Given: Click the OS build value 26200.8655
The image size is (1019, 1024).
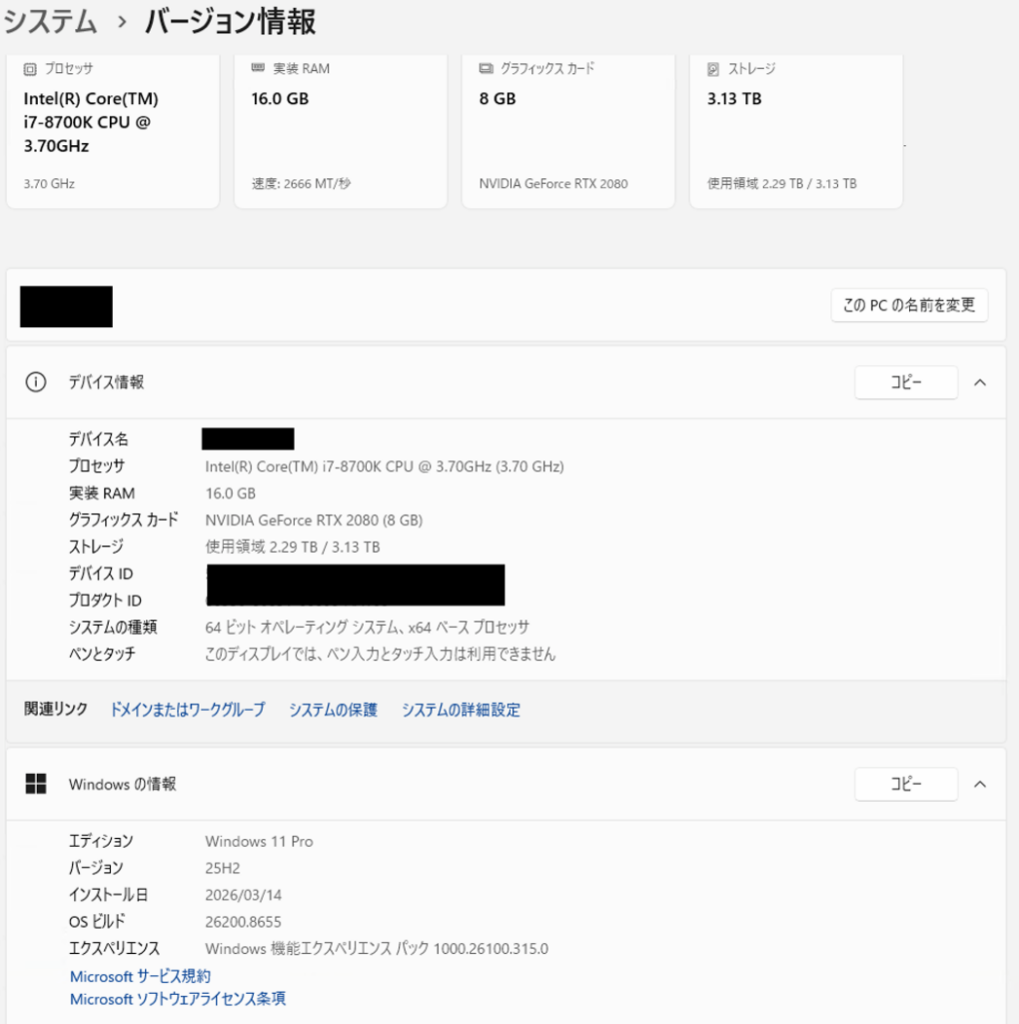Looking at the screenshot, I should coord(243,921).
